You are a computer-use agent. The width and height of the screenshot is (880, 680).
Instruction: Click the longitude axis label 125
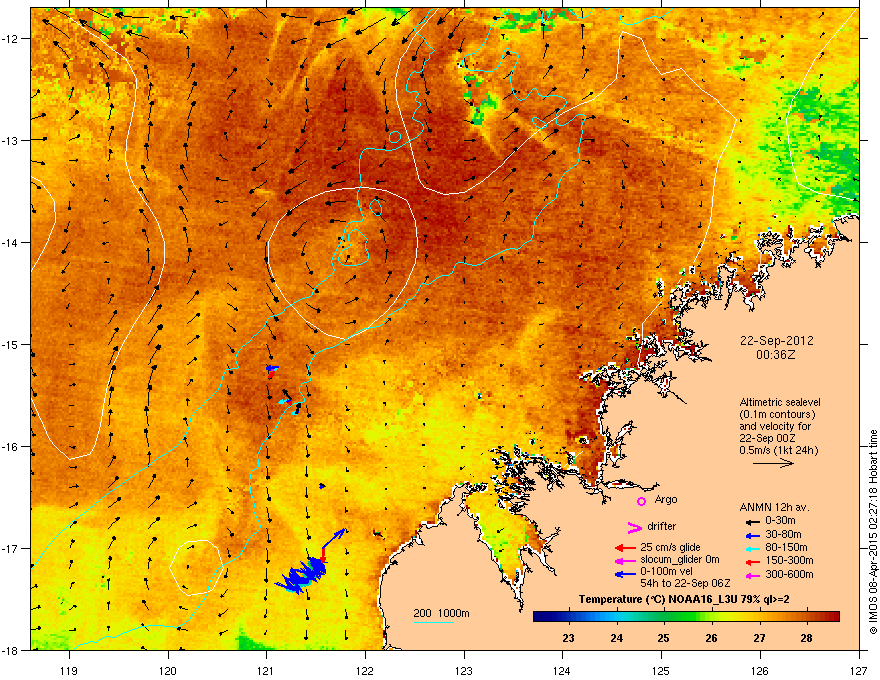click(x=661, y=670)
